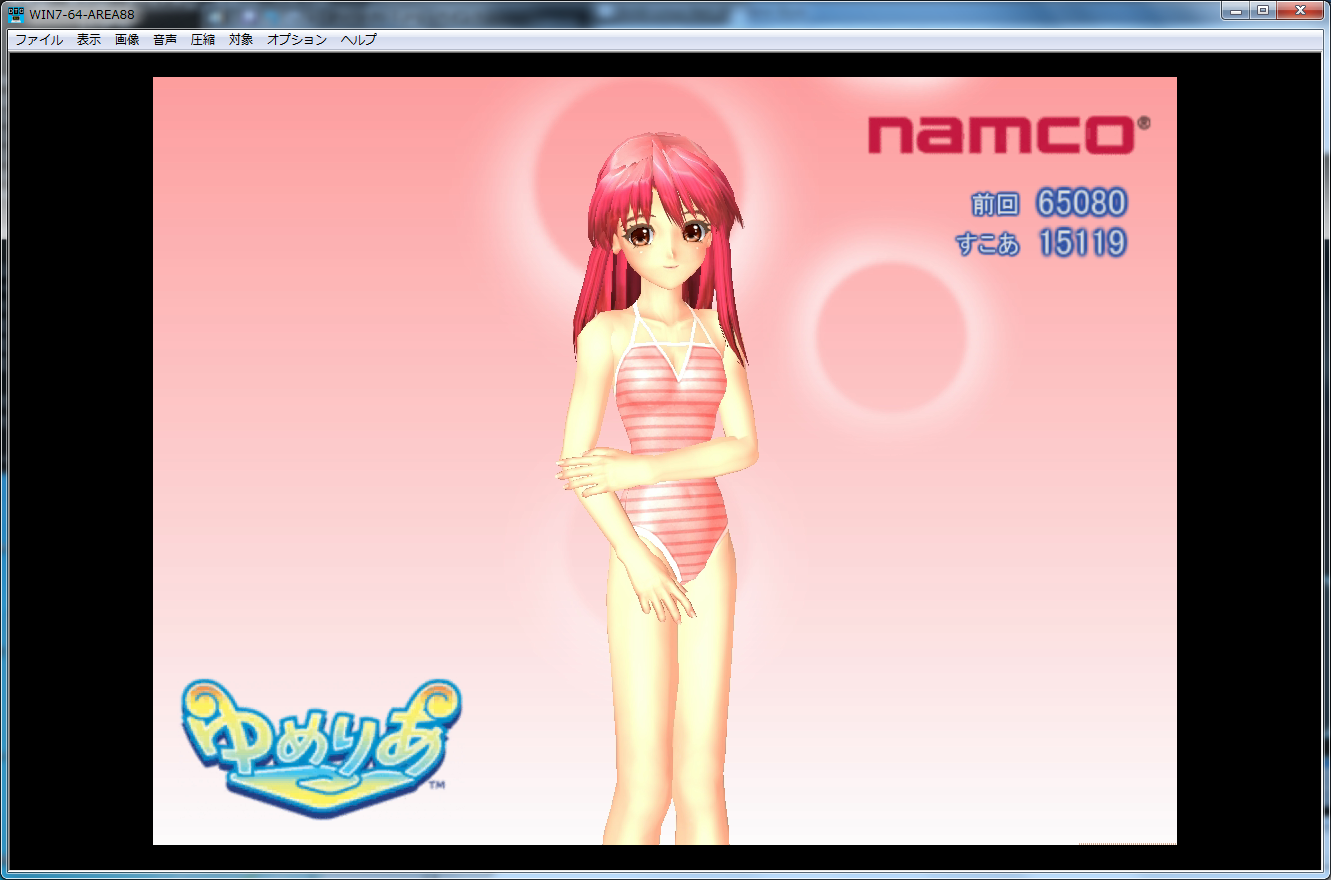
Task: Click the namco logo
Action: coord(1009,135)
